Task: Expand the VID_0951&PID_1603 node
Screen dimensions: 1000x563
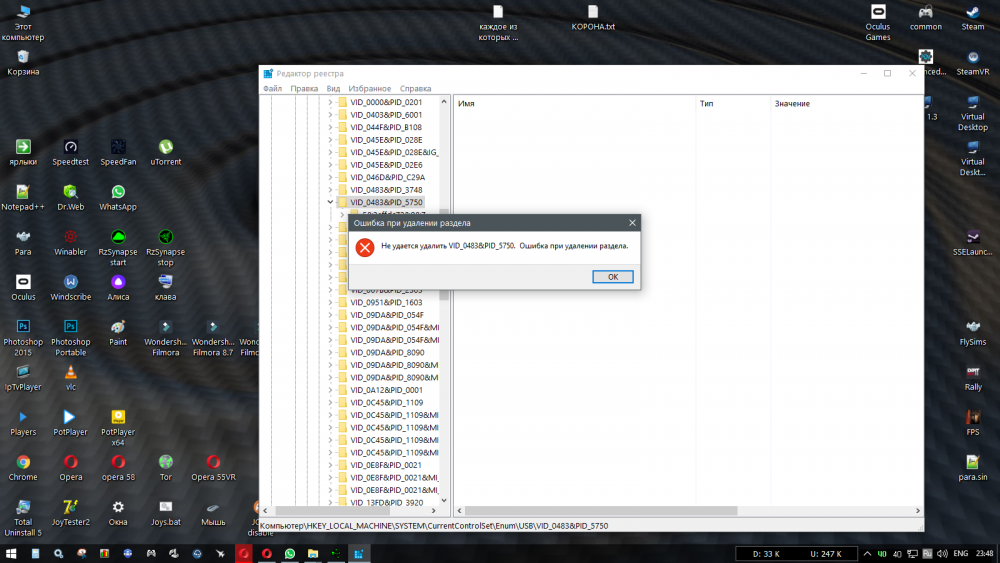Action: [330, 302]
